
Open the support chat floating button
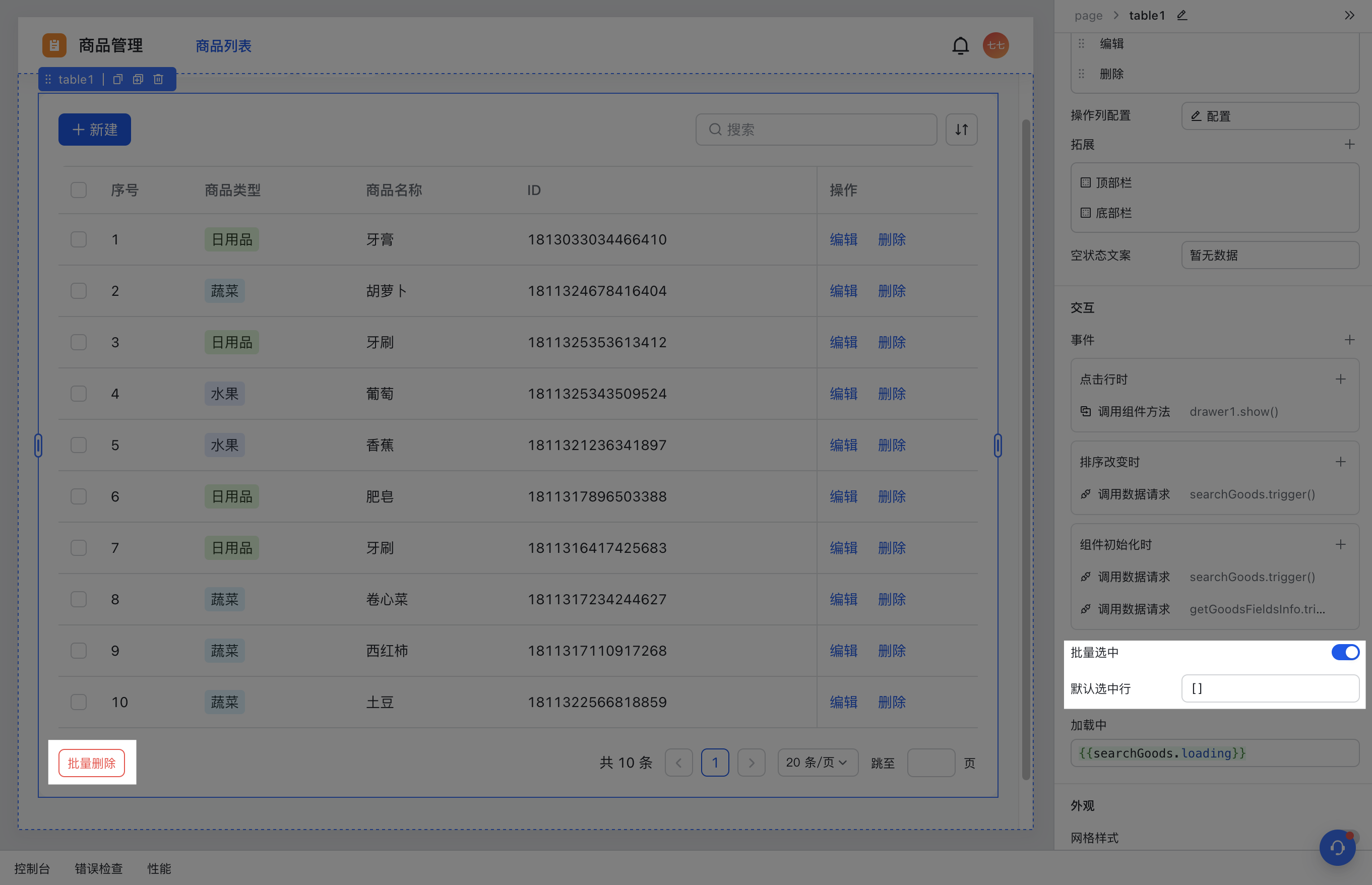click(x=1337, y=847)
